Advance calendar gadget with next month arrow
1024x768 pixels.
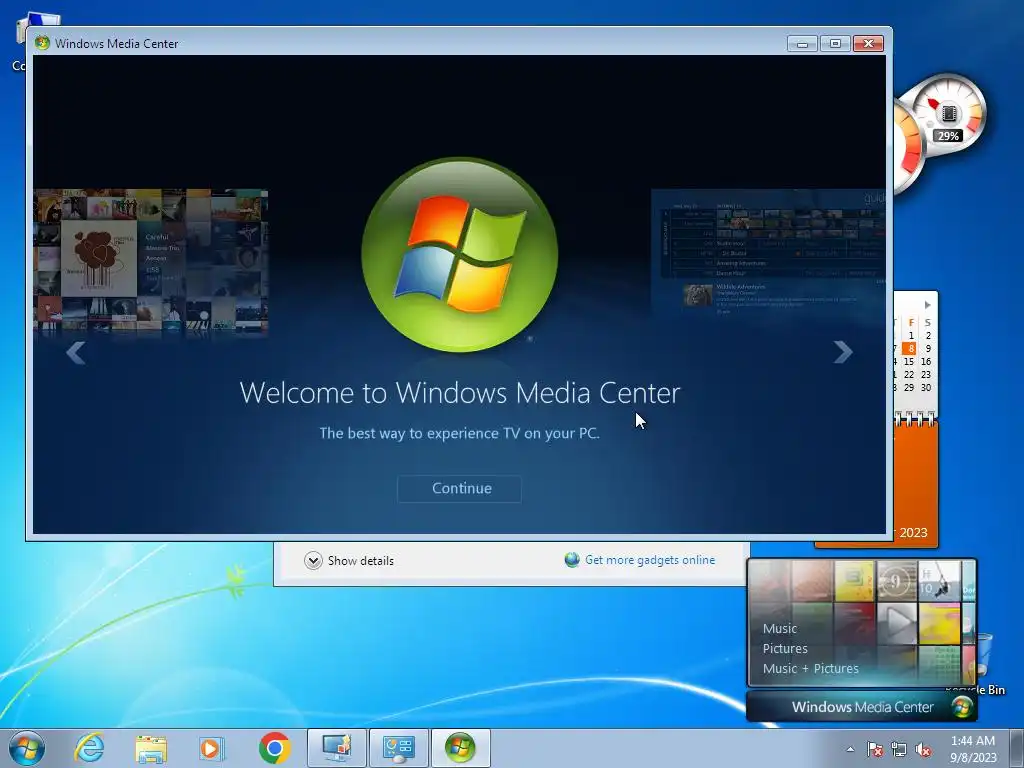tap(927, 305)
